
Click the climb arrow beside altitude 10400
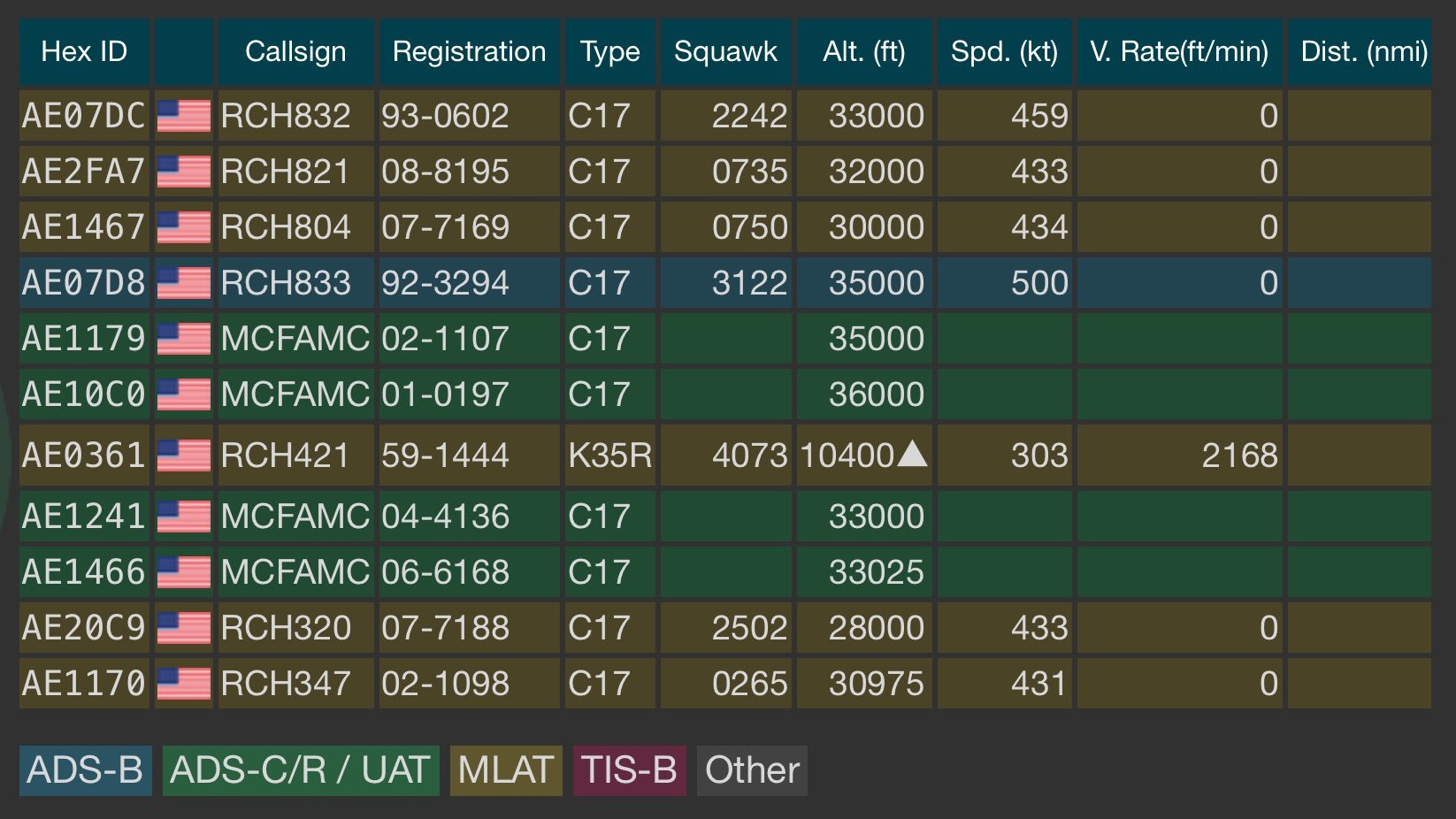coord(912,455)
